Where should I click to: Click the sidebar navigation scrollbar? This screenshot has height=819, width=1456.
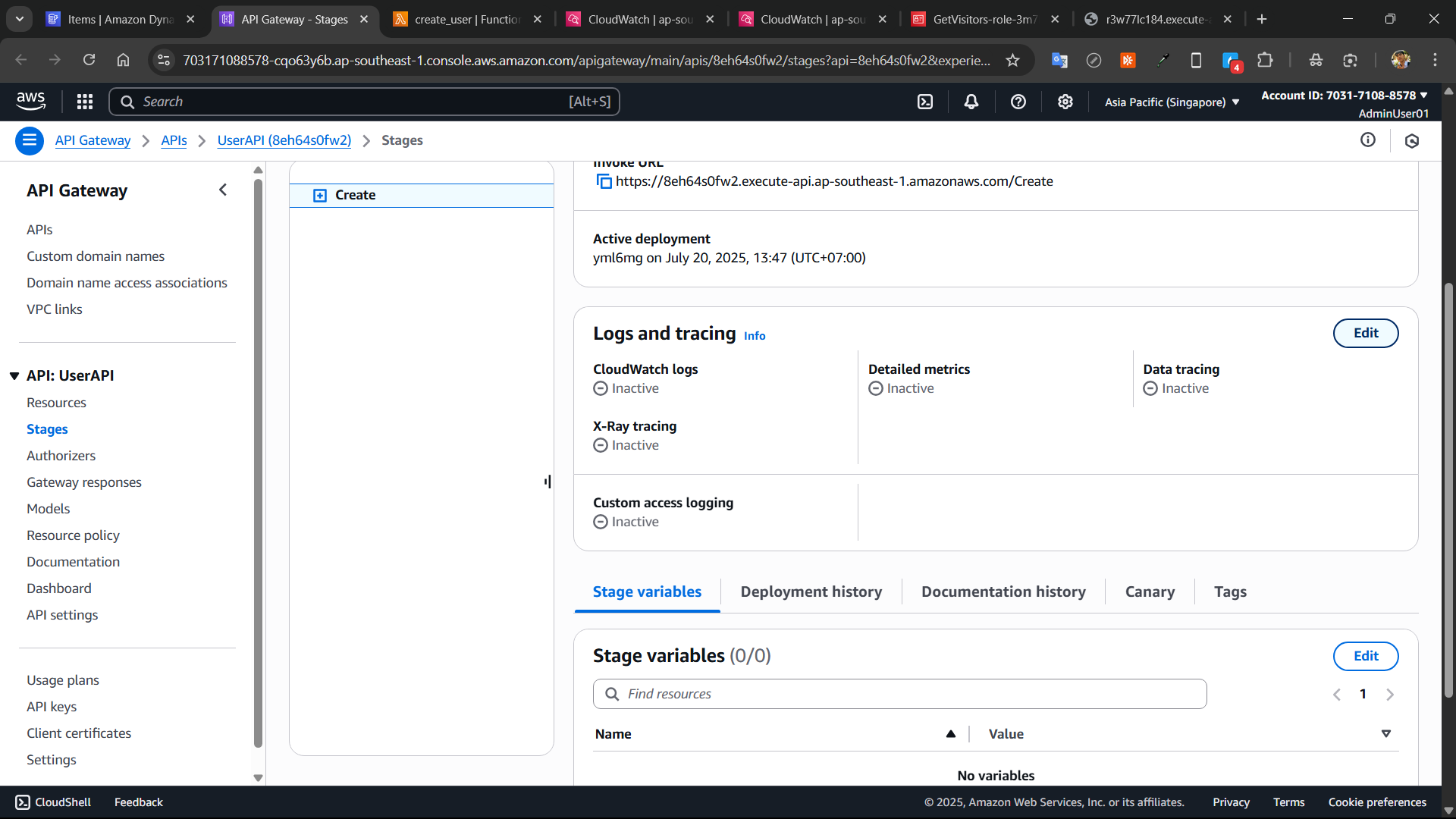pyautogui.click(x=258, y=463)
